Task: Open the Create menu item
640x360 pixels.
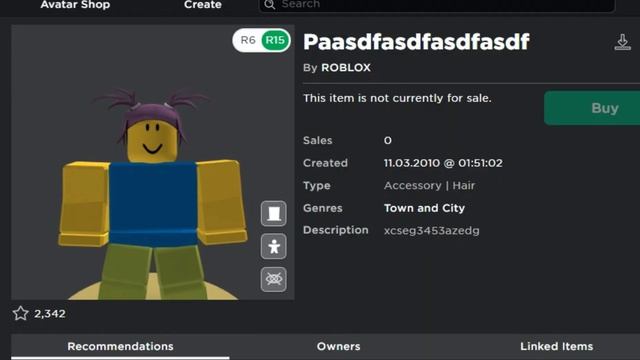Action: point(203,4)
